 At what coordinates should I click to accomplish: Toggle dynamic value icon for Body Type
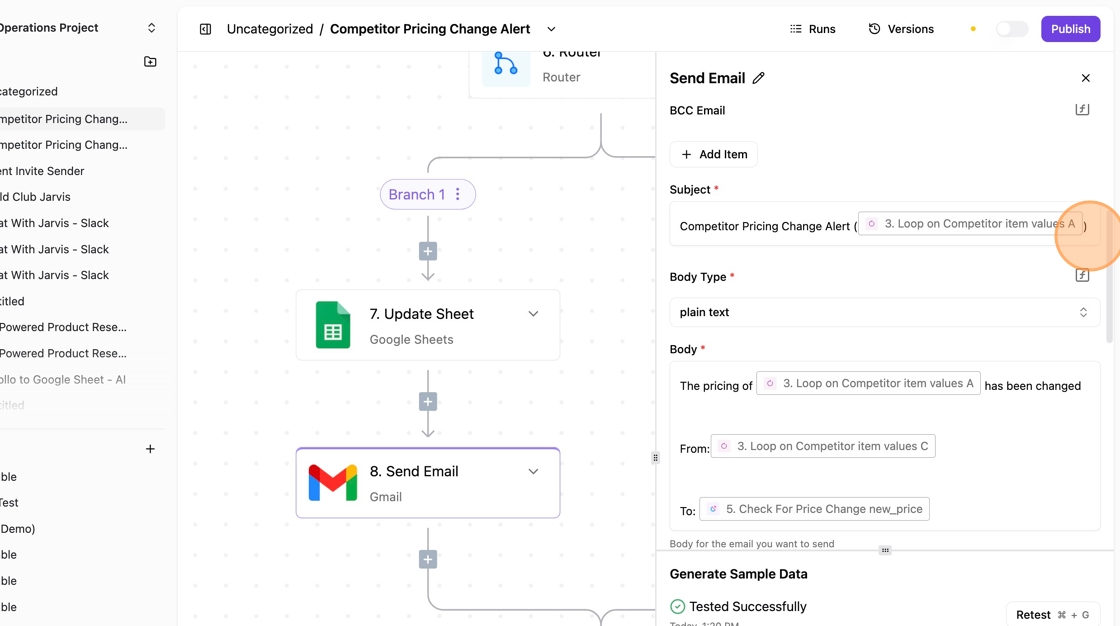tap(1082, 276)
